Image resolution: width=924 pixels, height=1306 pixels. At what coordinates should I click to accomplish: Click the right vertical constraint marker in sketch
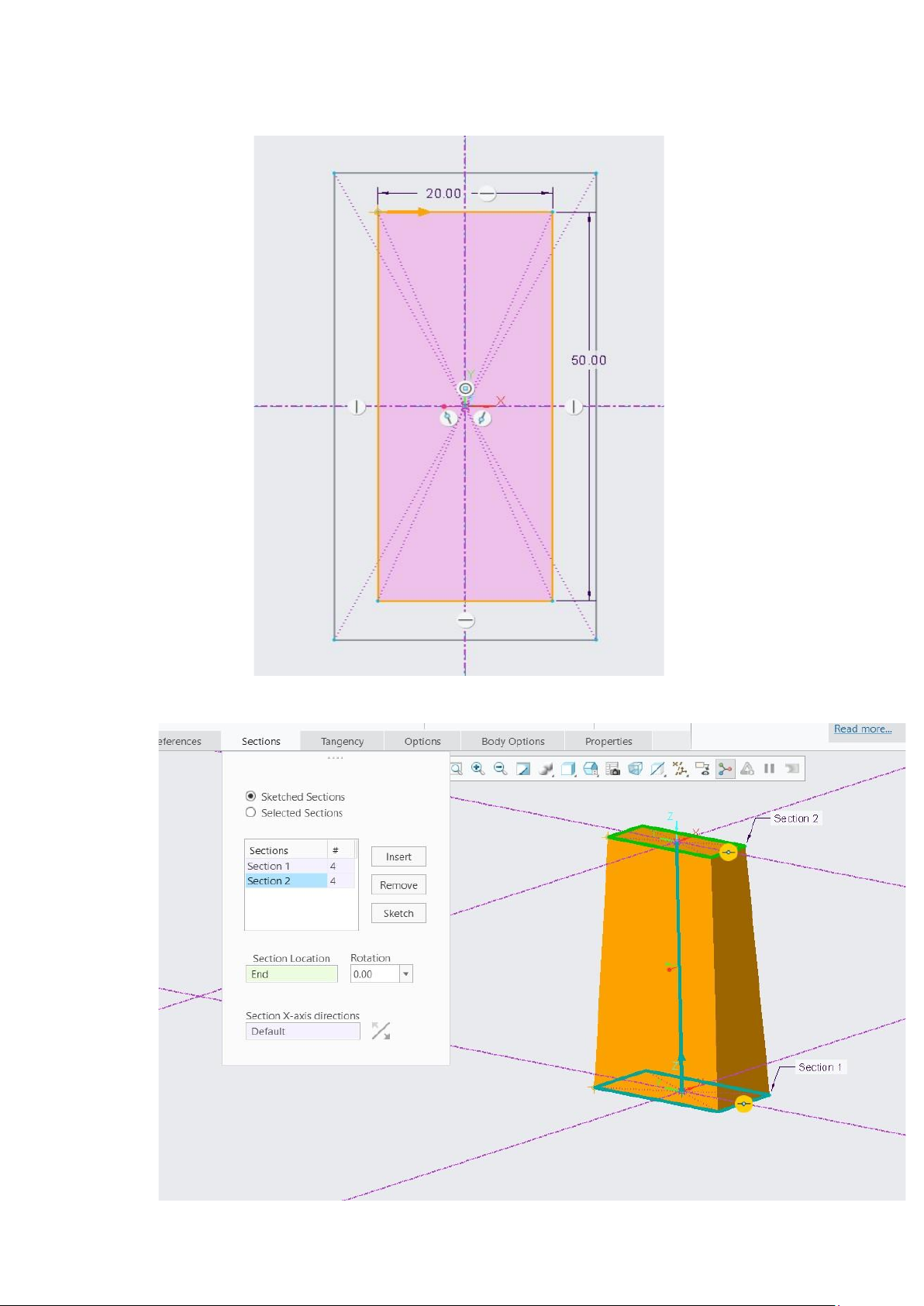point(574,406)
